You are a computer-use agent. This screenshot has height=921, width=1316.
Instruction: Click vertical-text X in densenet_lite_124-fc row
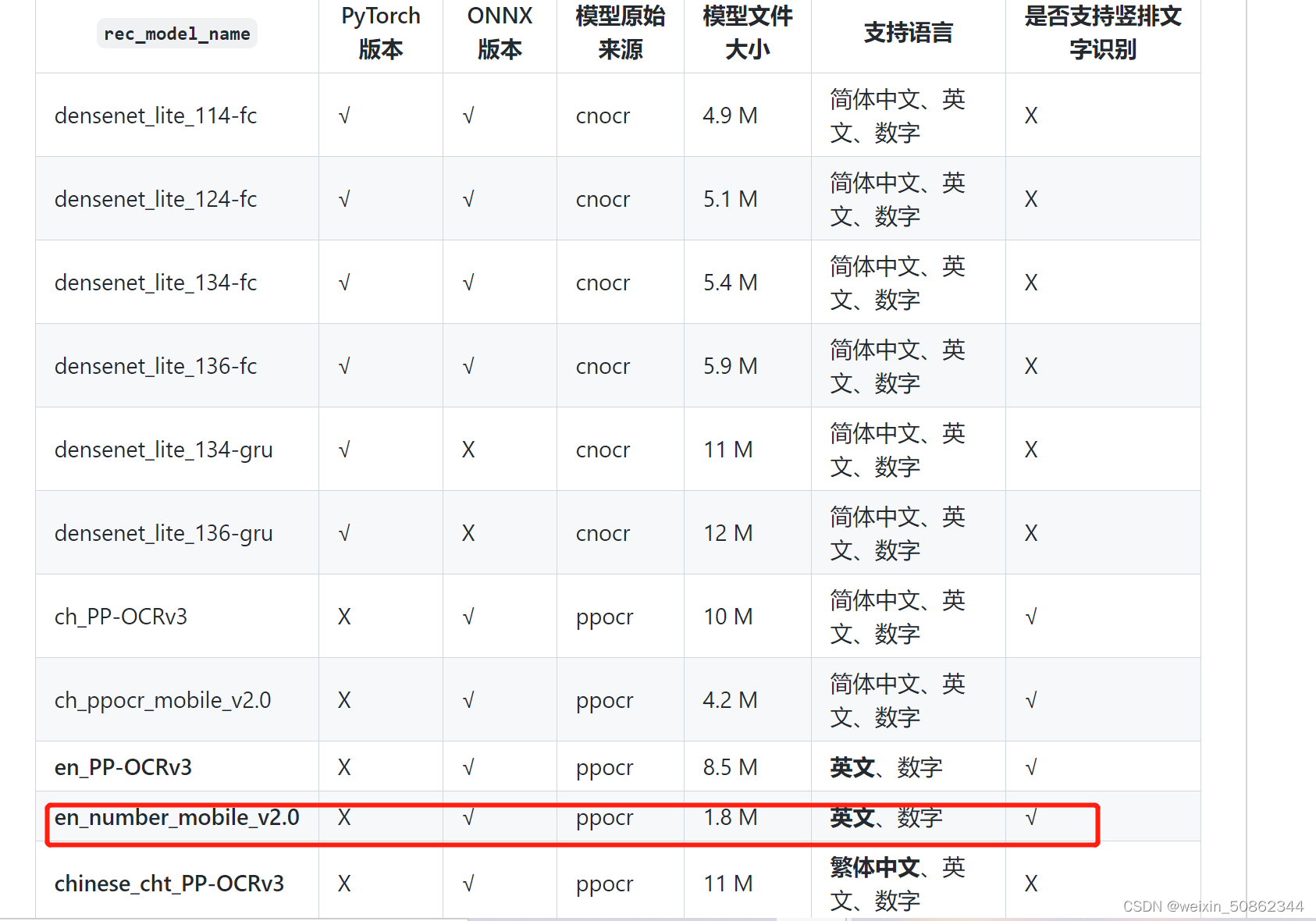[x=1031, y=199]
